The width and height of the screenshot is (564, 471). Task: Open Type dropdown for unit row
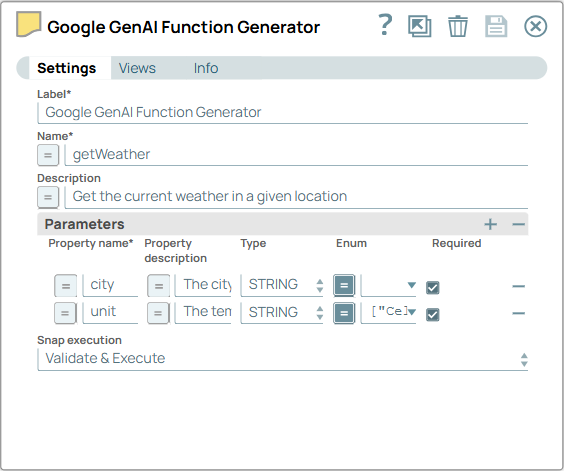tap(282, 312)
